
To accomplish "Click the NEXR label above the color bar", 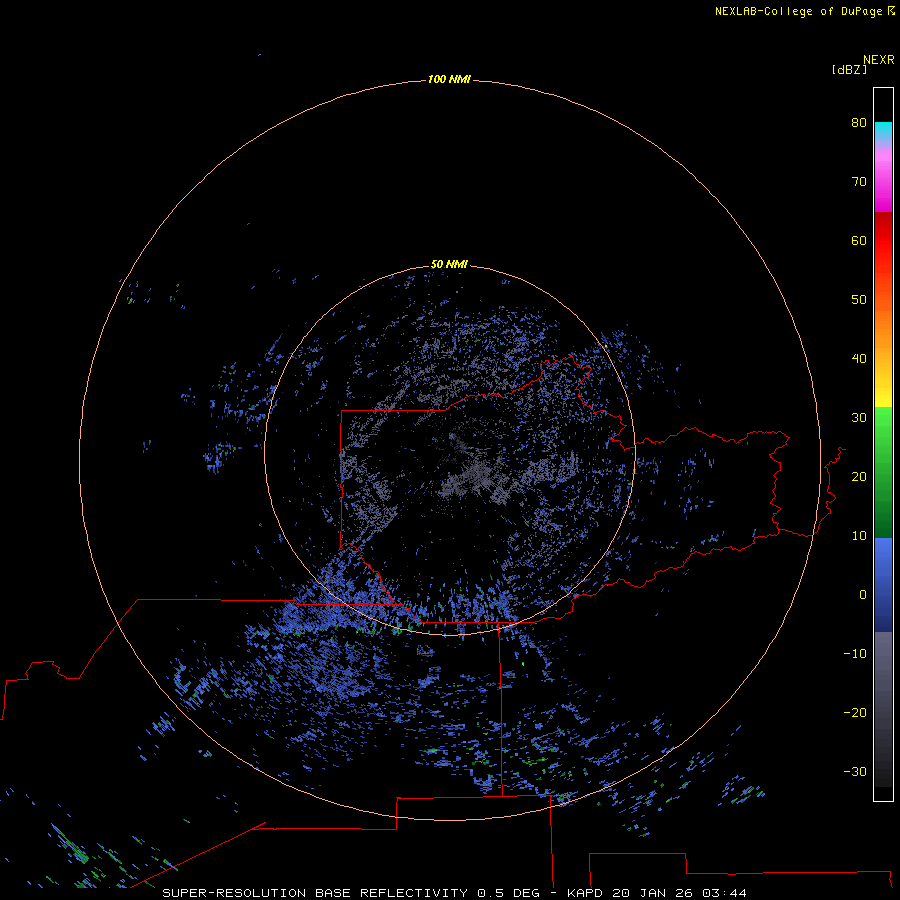I will coord(879,60).
